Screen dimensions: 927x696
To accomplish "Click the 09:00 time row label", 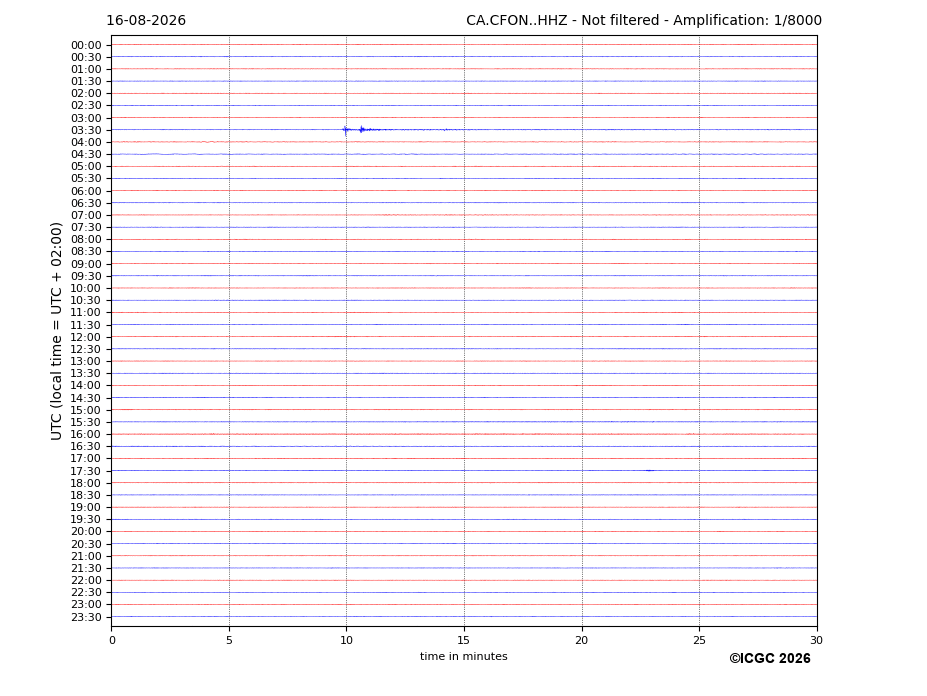I will (86, 264).
